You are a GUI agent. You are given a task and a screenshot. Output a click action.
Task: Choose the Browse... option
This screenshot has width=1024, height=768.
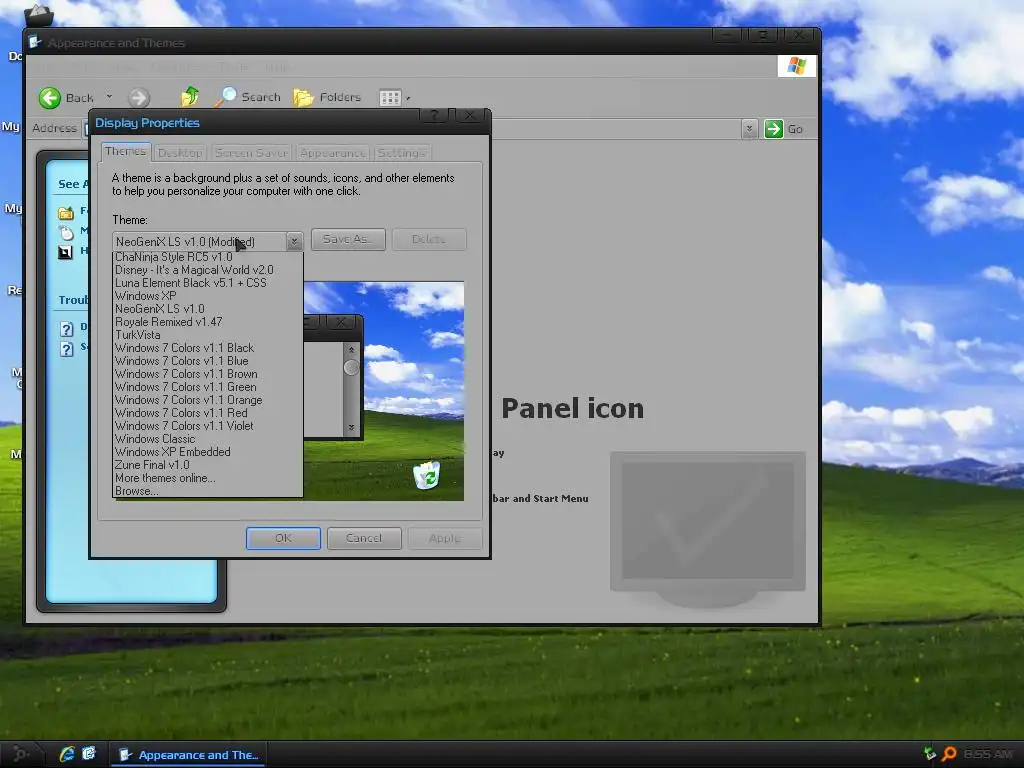(208, 491)
